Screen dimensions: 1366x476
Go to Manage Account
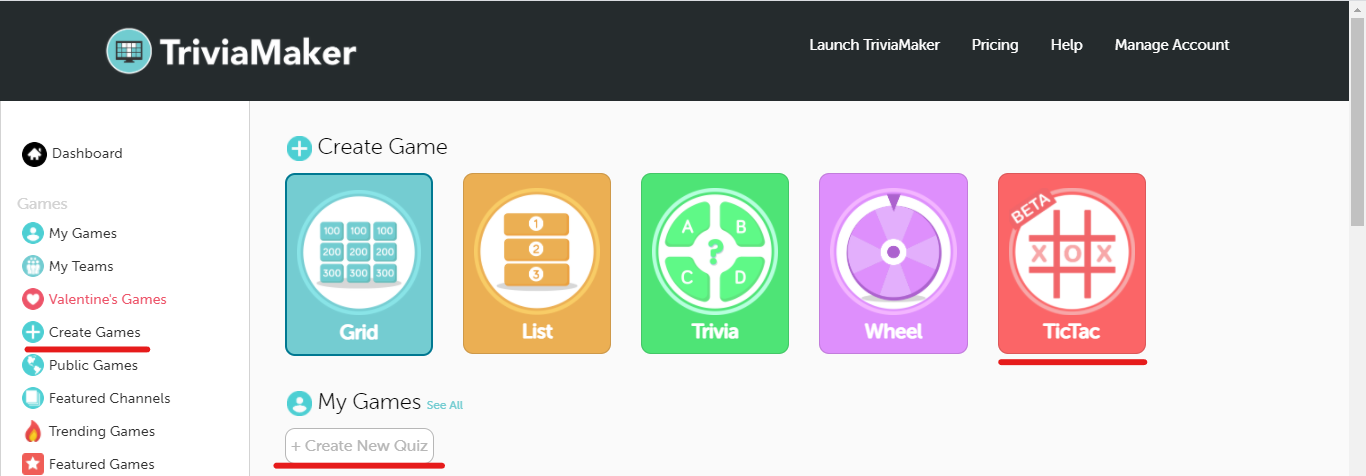point(1172,45)
